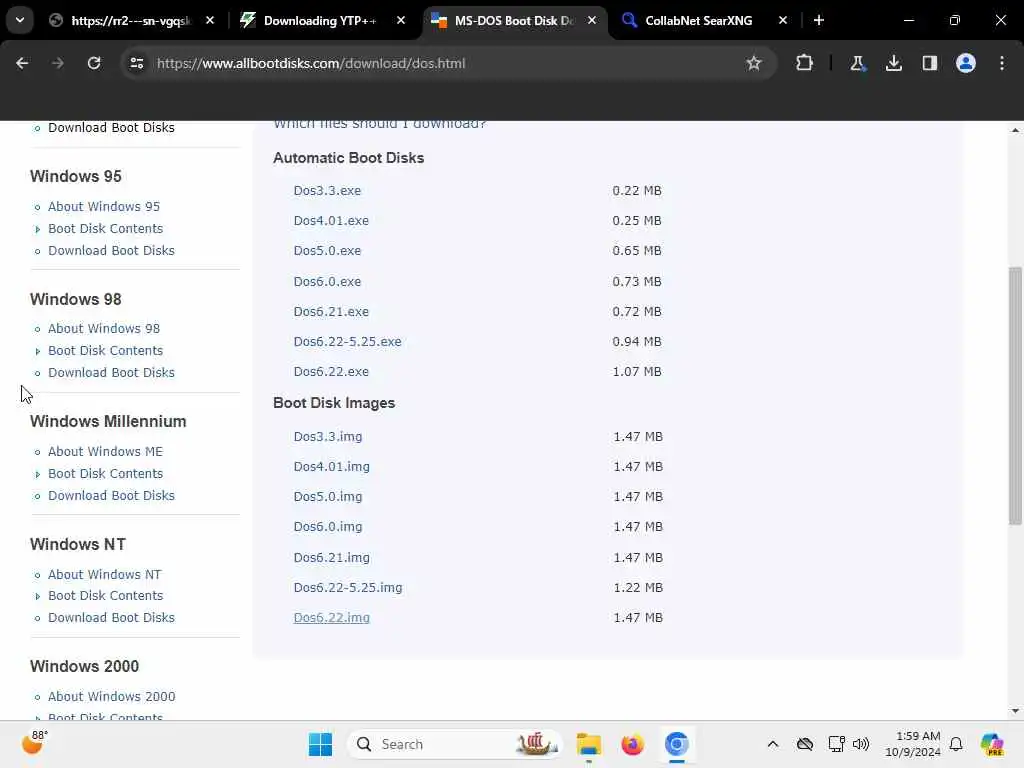Download Dos5.0.exe
Image resolution: width=1024 pixels, height=768 pixels.
tap(327, 251)
